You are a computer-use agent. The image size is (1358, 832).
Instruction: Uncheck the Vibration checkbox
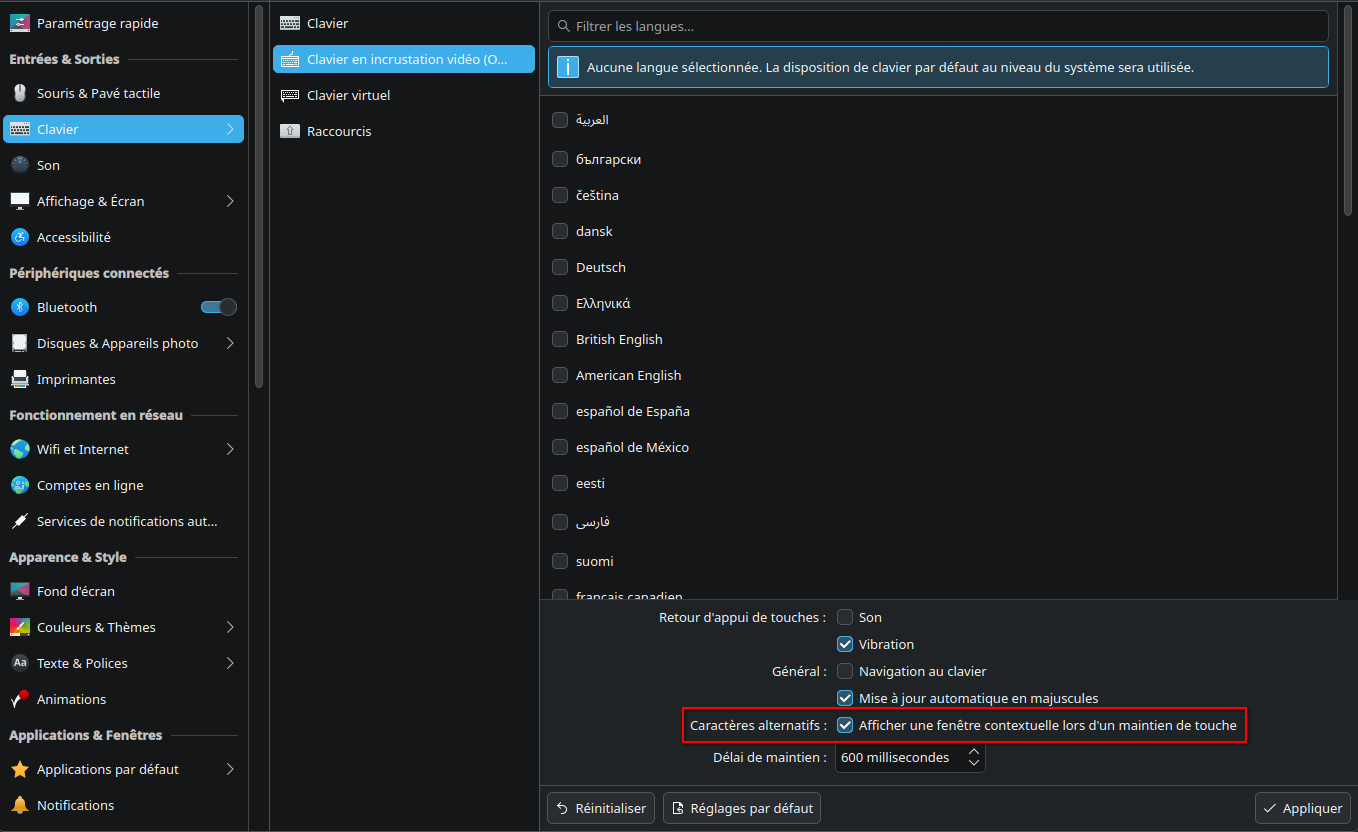845,644
